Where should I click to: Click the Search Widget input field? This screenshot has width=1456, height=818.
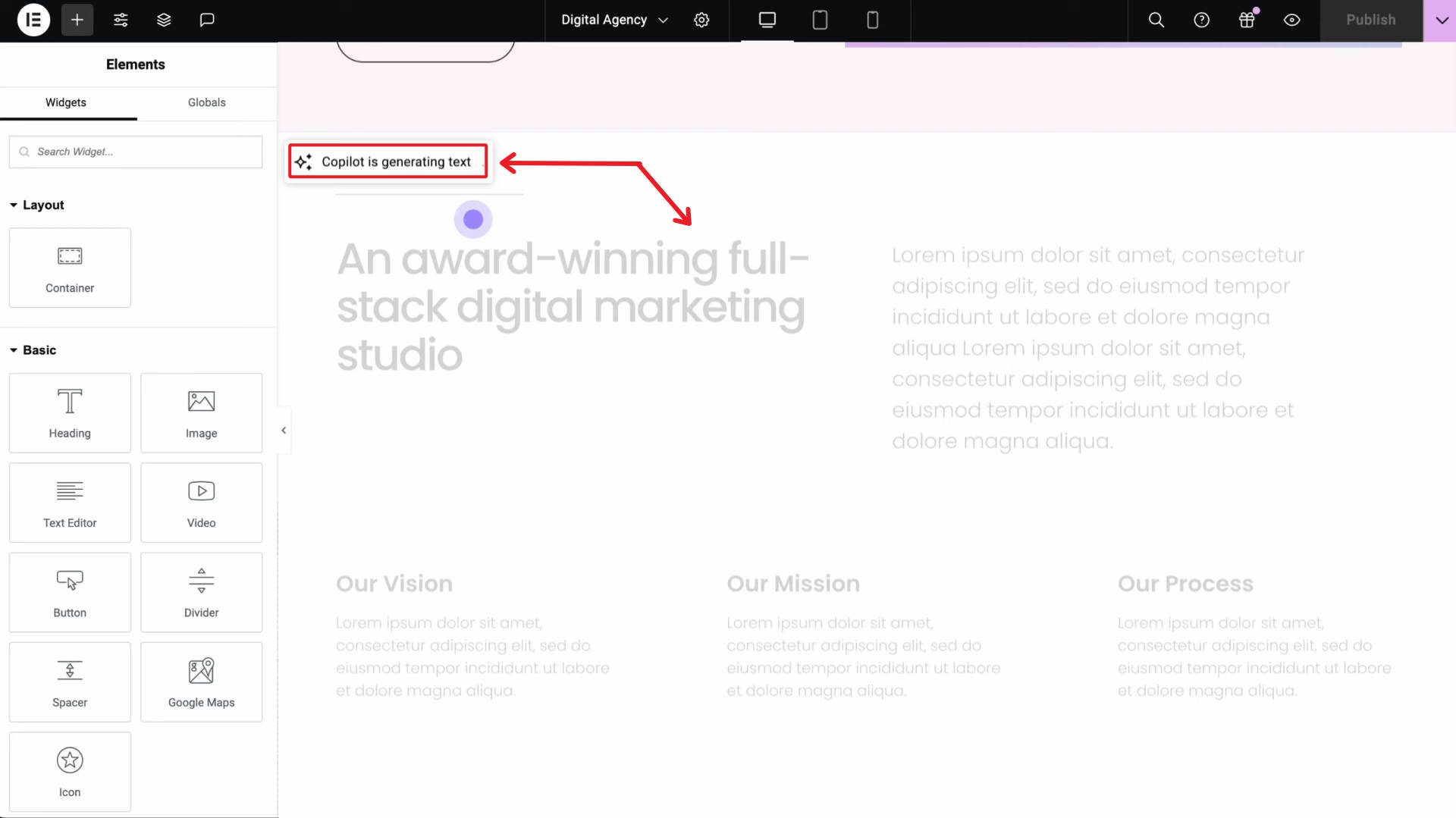click(x=144, y=152)
